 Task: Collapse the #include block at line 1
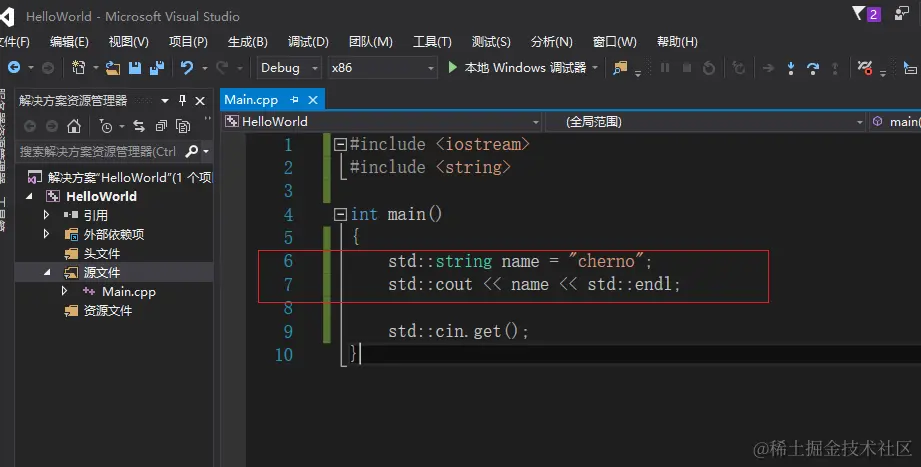point(340,145)
